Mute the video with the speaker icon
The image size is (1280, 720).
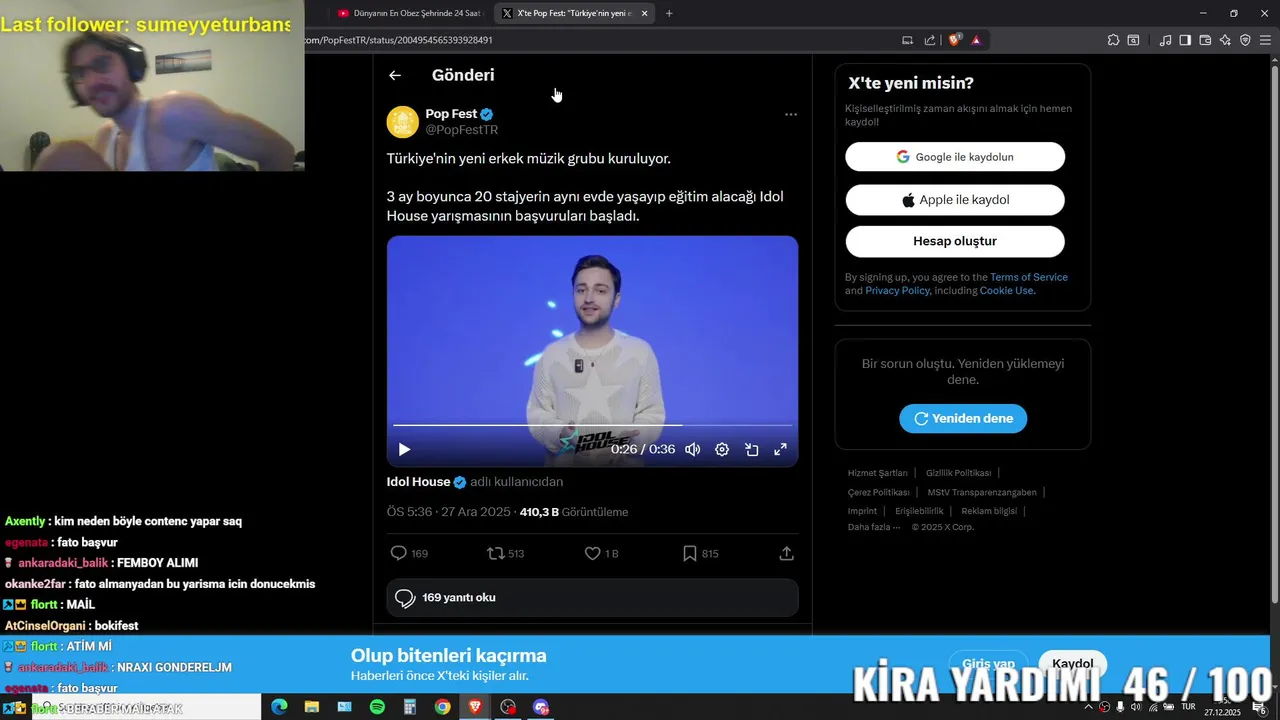pos(692,450)
